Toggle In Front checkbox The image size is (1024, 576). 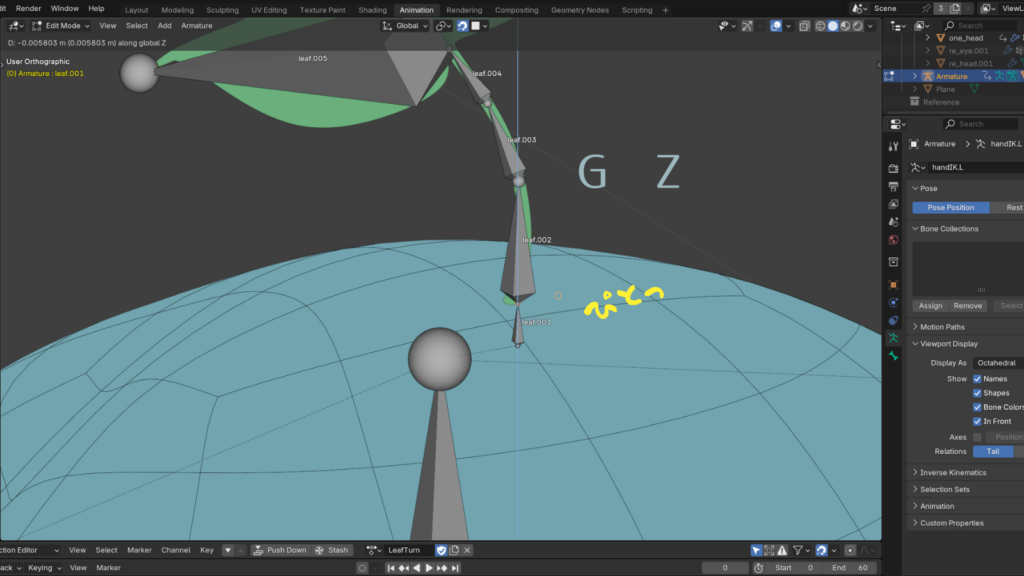[977, 422]
